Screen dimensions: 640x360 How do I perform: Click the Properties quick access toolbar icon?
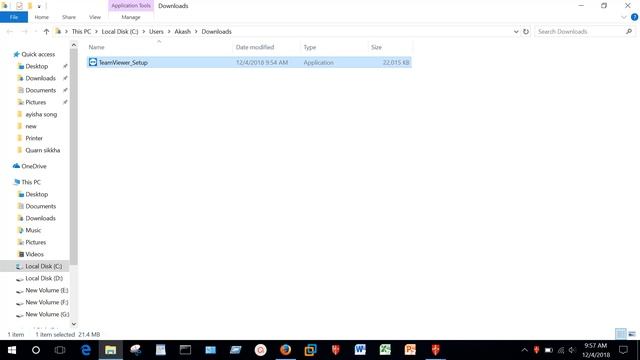click(19, 6)
